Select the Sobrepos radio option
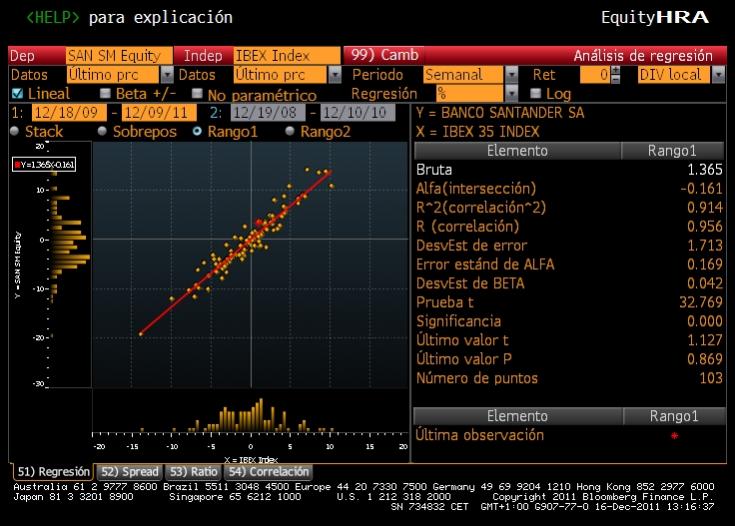 pos(102,131)
